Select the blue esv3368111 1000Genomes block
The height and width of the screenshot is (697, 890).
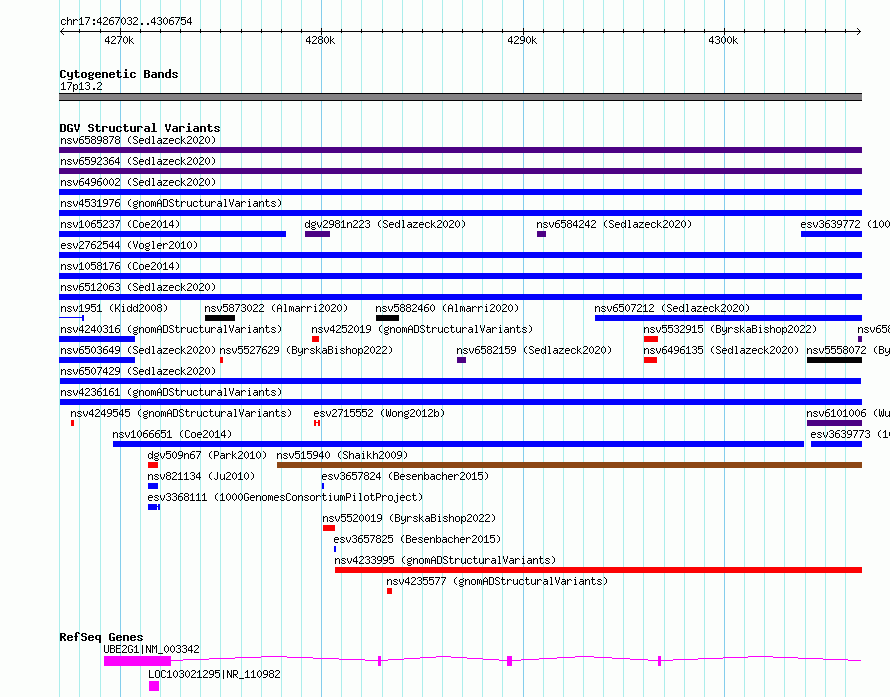154,507
